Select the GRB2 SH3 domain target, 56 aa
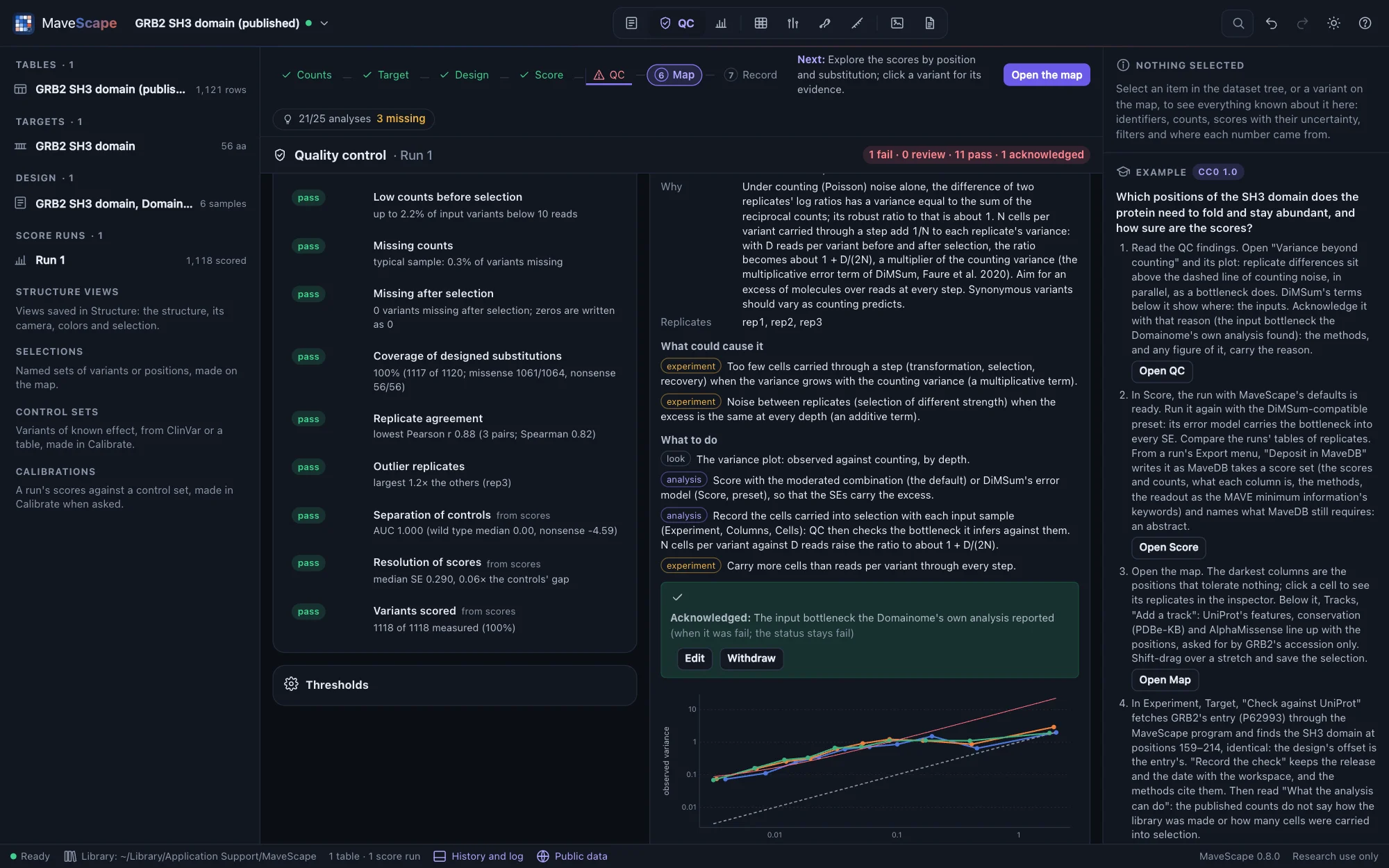The height and width of the screenshot is (868, 1389). click(x=130, y=146)
